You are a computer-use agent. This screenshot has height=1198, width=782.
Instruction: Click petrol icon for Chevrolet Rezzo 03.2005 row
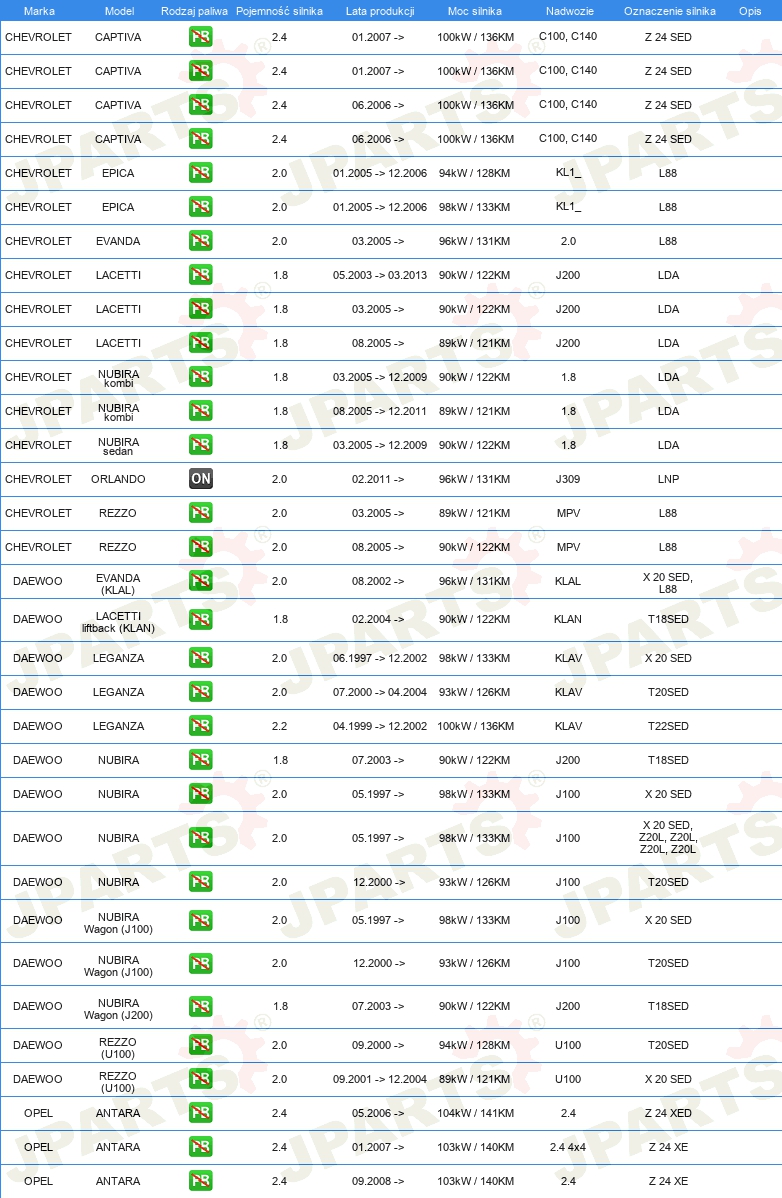[x=201, y=513]
